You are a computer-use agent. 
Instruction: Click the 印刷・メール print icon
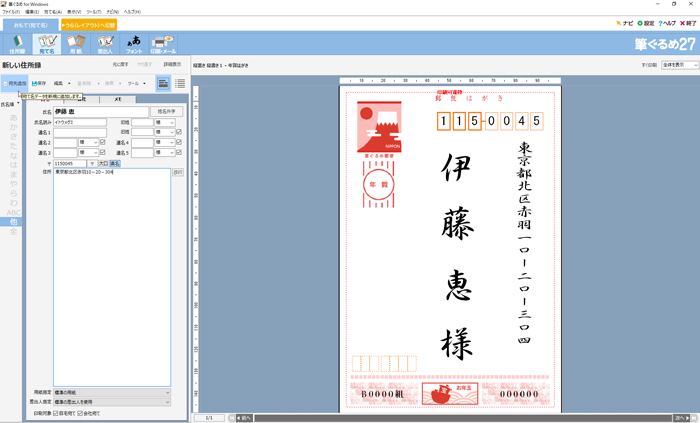coord(163,43)
